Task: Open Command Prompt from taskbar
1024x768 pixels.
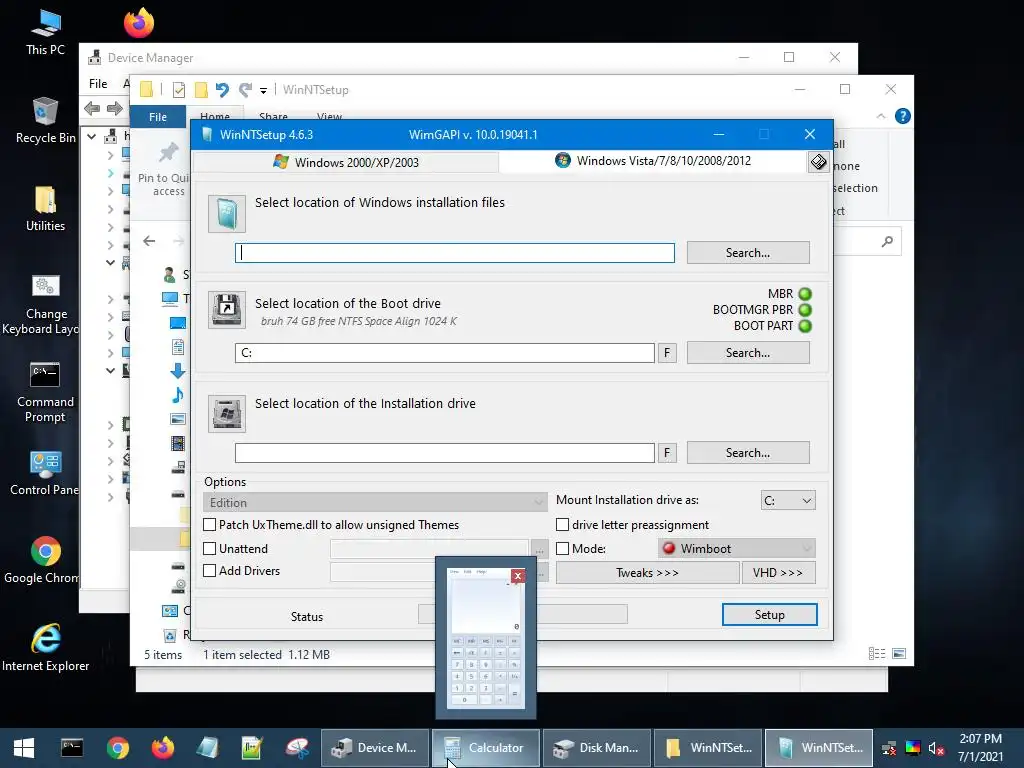Action: pos(72,748)
